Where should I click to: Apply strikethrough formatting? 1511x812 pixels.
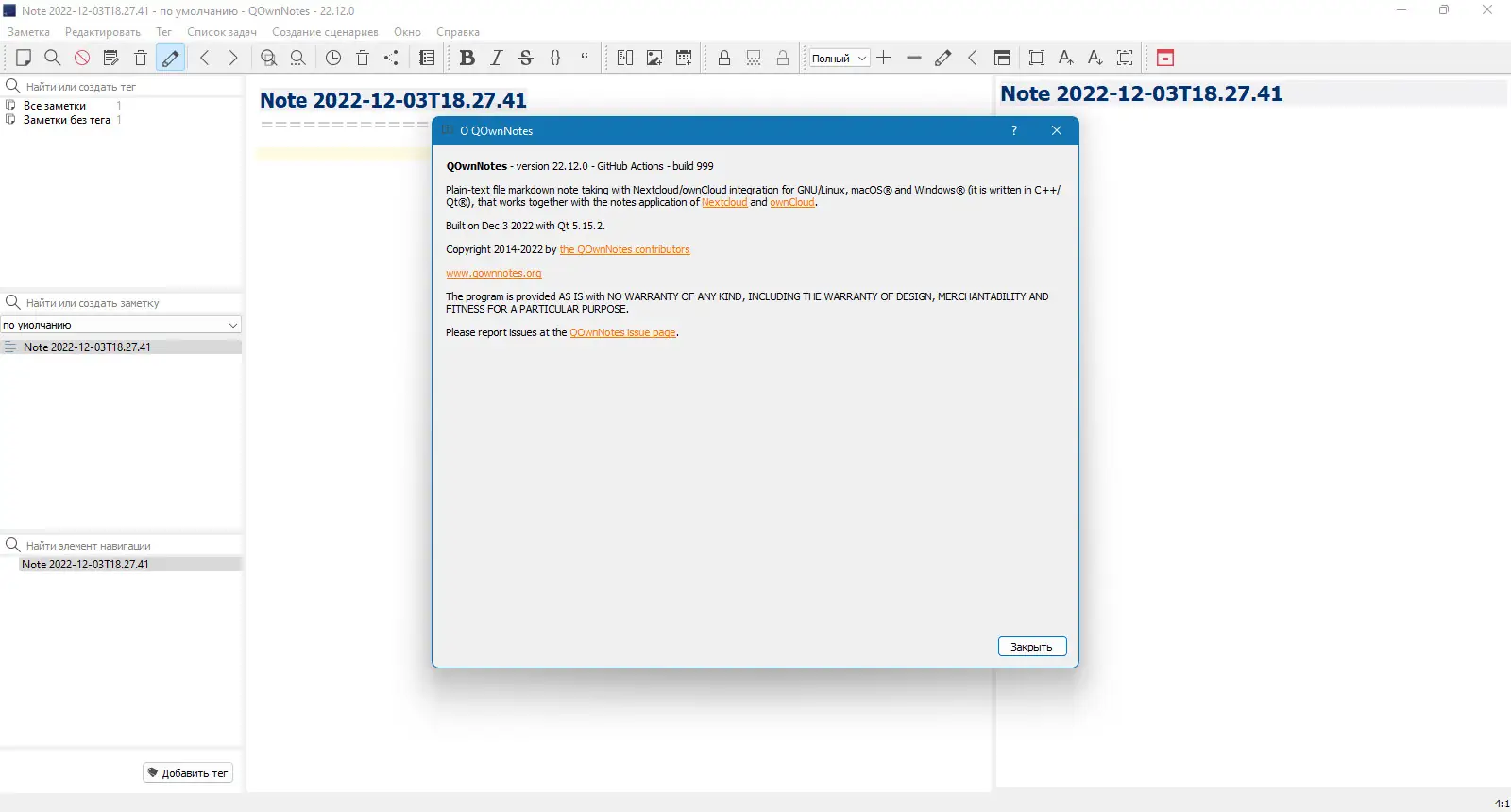526,58
